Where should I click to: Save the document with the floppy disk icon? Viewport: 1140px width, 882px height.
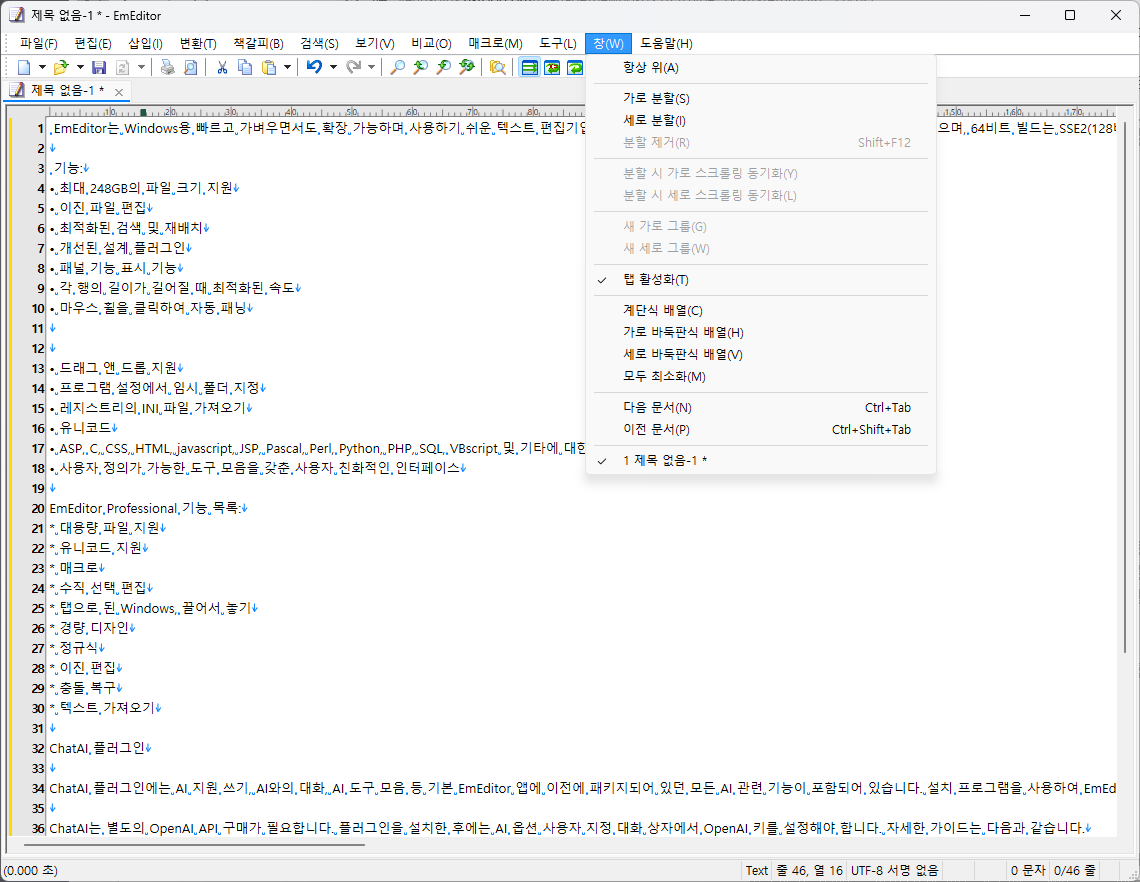click(x=99, y=67)
